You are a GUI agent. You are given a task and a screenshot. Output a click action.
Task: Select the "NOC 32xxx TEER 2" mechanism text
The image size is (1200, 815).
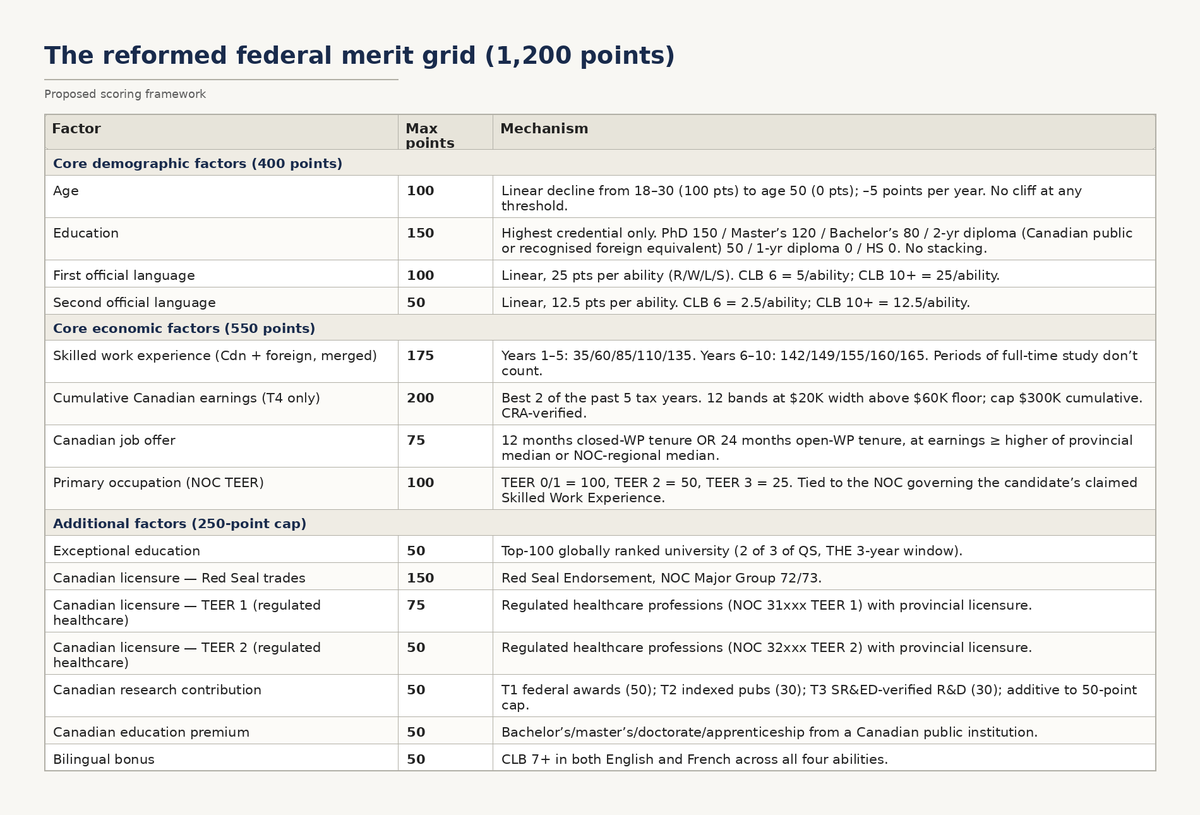[x=766, y=647]
